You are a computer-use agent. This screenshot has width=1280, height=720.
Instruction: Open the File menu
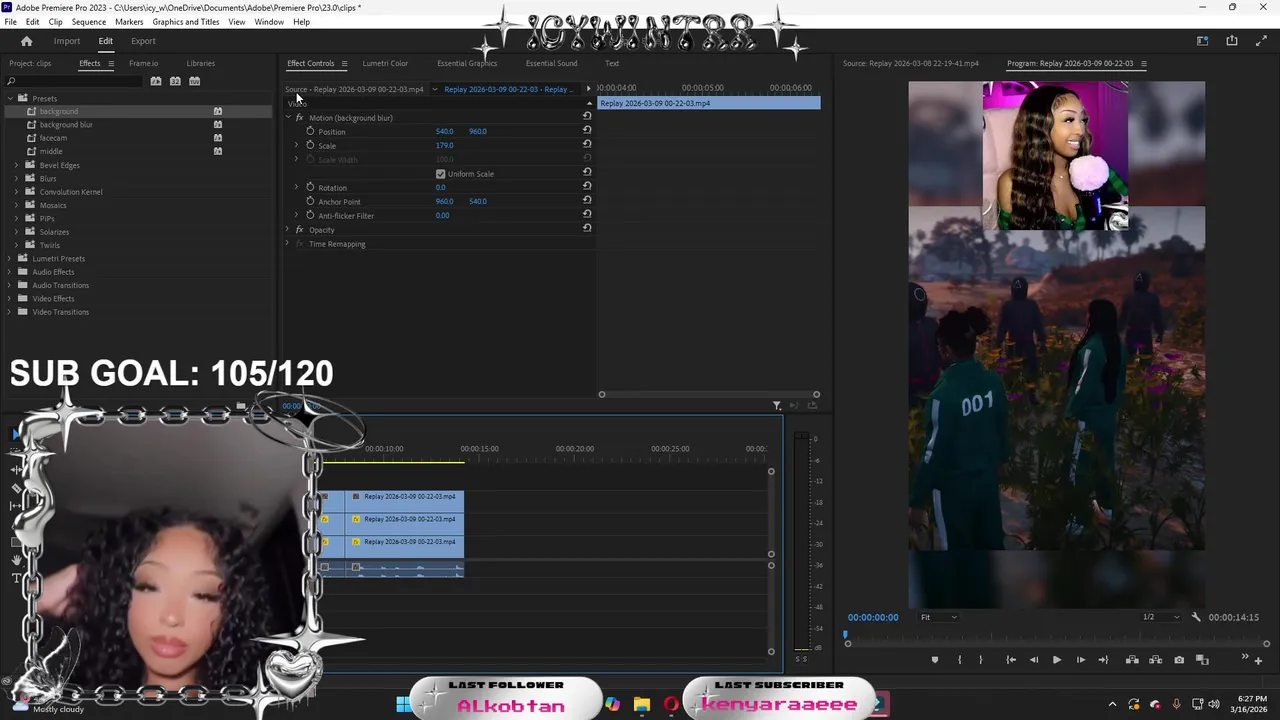10,22
